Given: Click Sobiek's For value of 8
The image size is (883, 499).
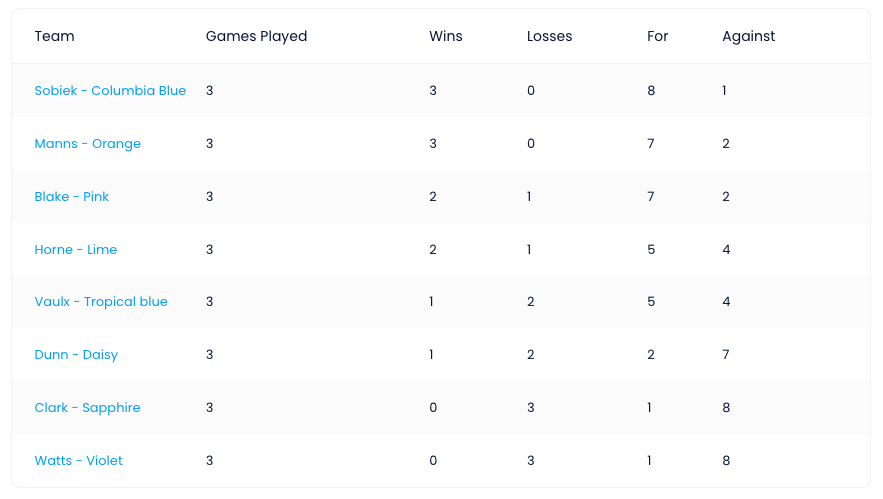Looking at the screenshot, I should click(x=651, y=91).
